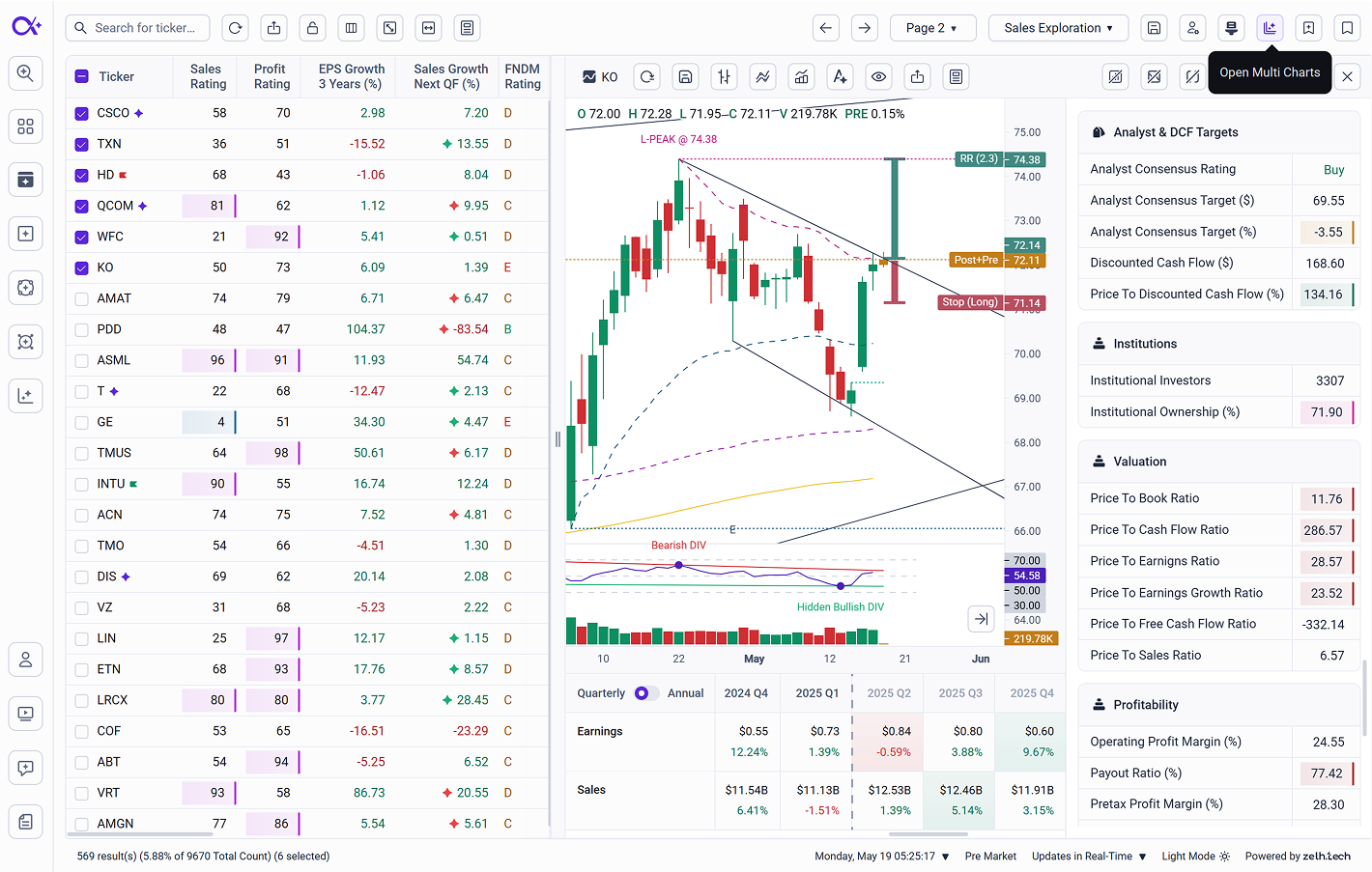Open Updates in Real-Time dropdown

(1089, 857)
